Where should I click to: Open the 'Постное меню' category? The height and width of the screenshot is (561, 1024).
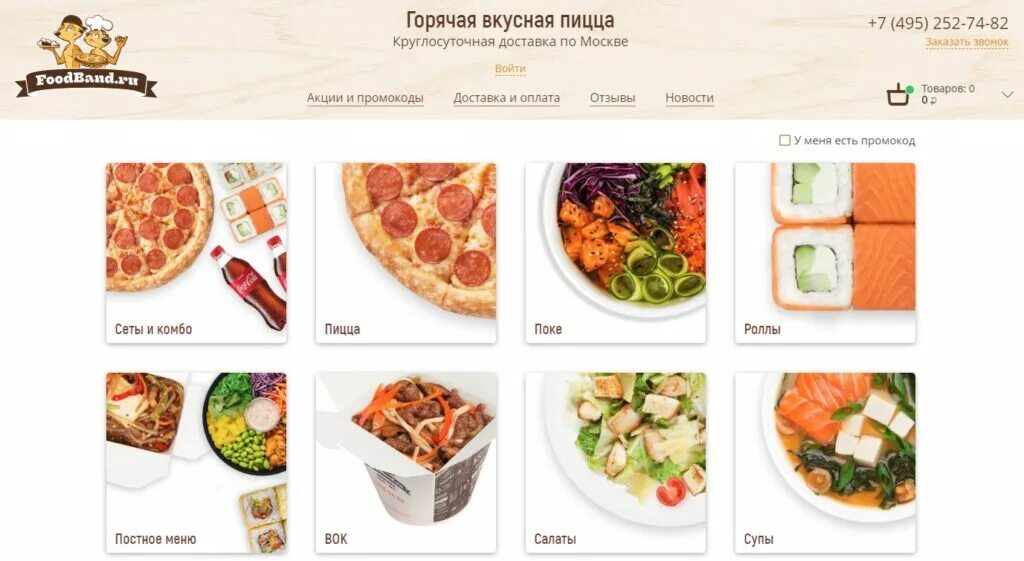(x=196, y=463)
